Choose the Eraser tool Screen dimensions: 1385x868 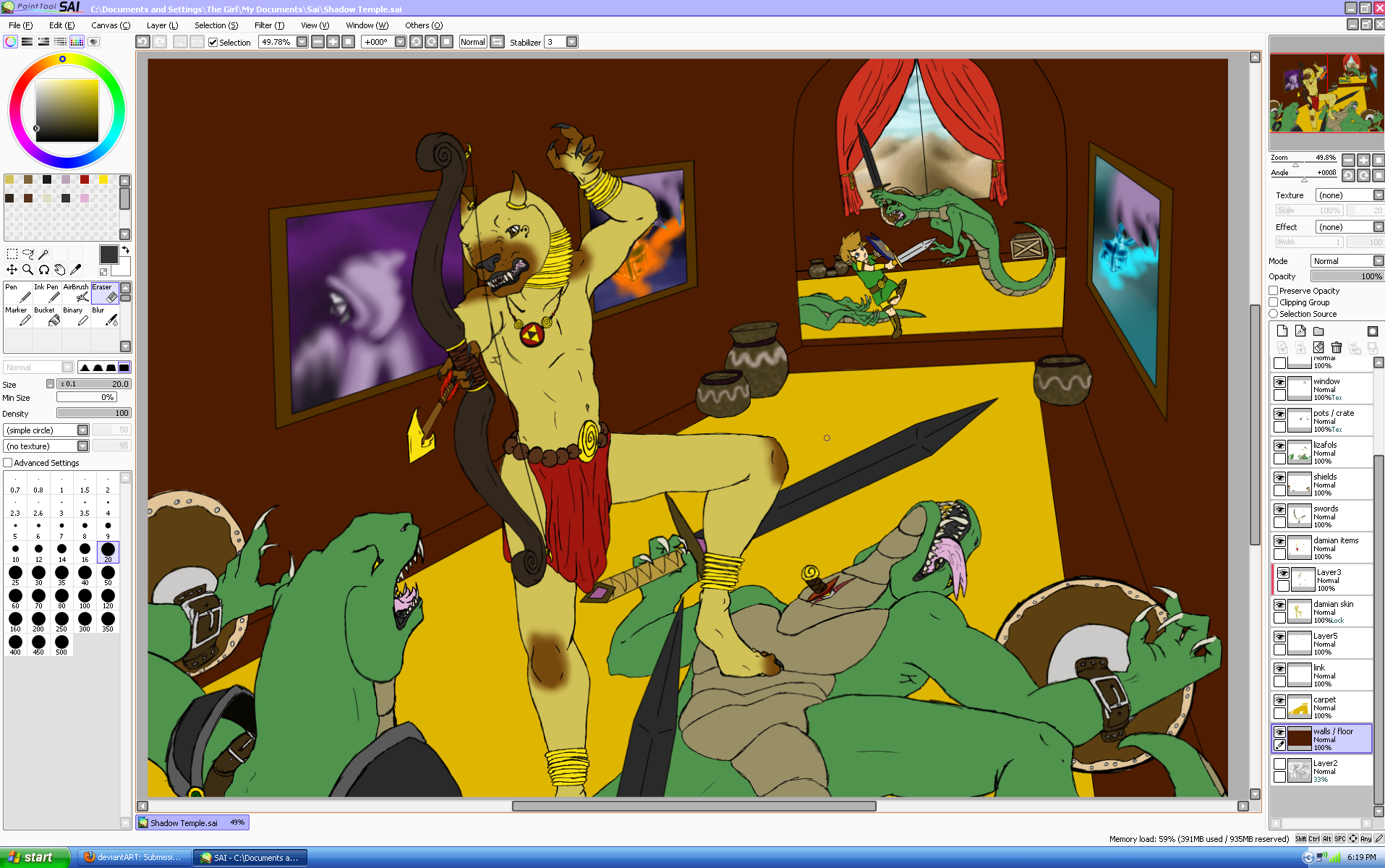(105, 293)
